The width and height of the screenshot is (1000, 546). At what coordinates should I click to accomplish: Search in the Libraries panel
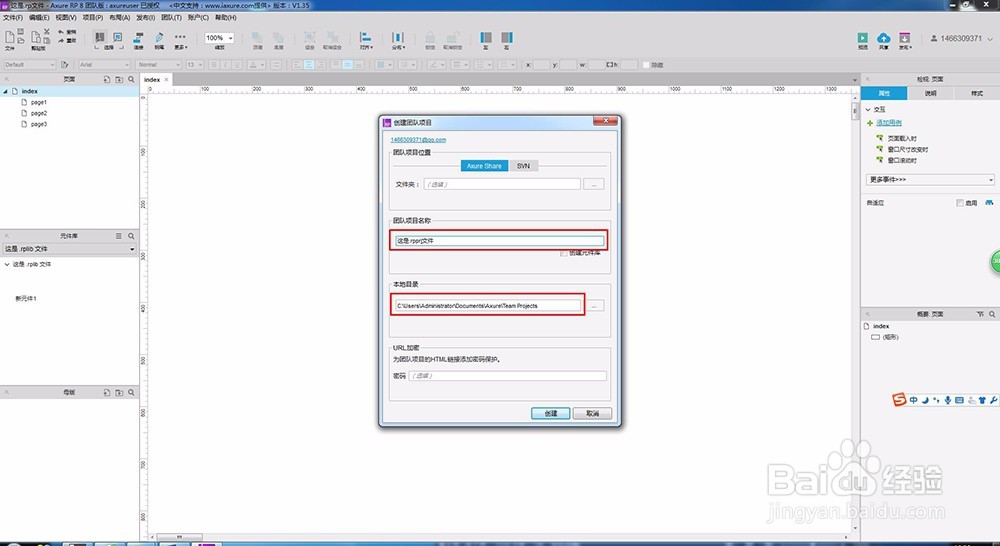pyautogui.click(x=131, y=236)
